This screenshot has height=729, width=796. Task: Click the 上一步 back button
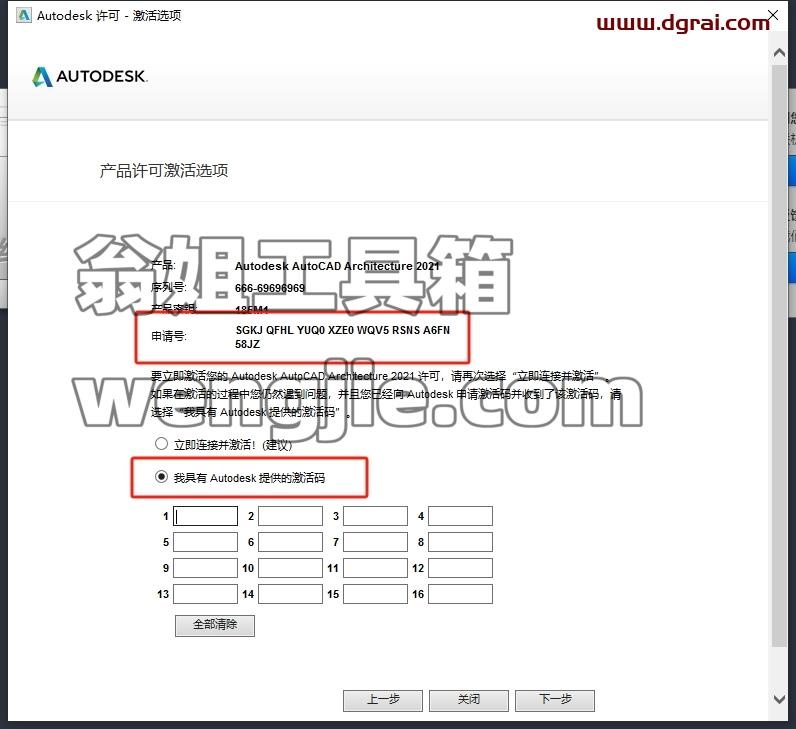(x=383, y=700)
